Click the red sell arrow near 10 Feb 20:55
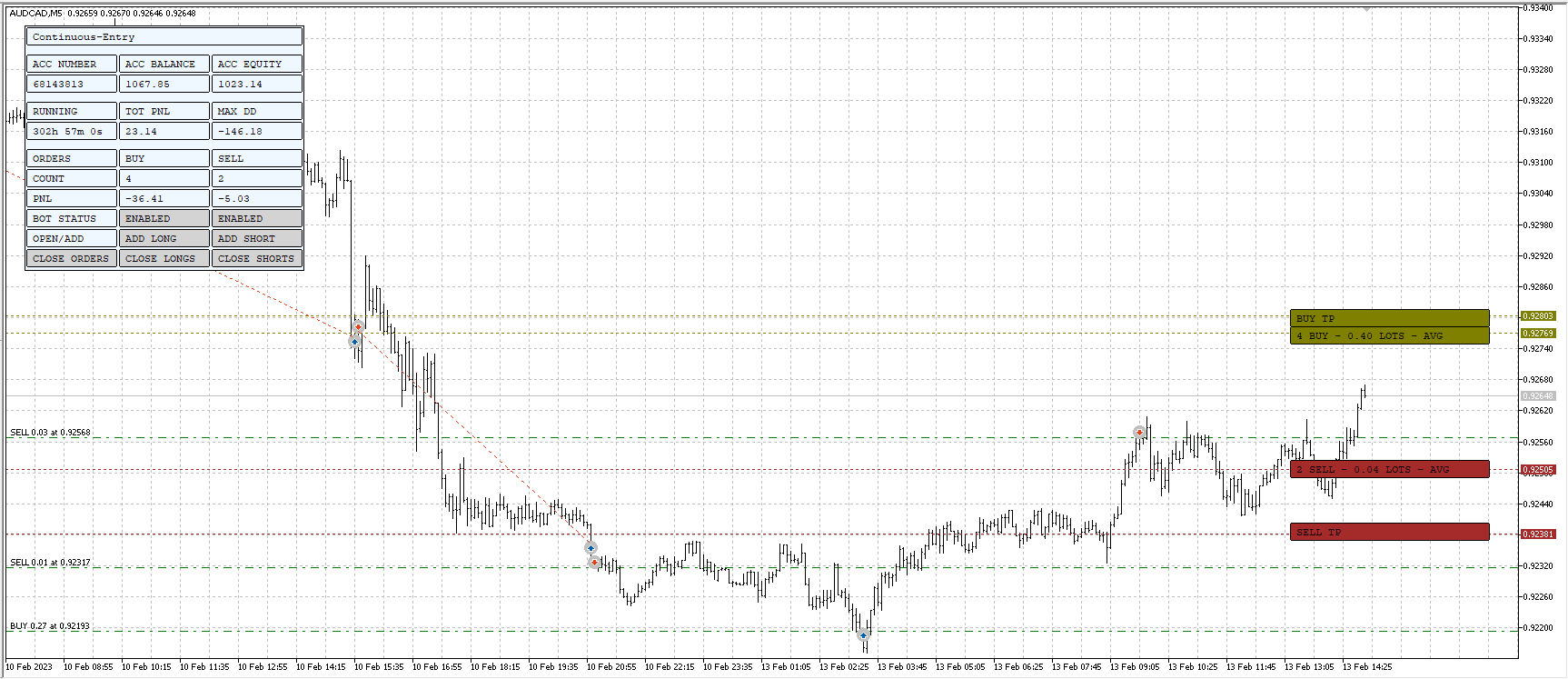The image size is (1568, 679). click(594, 563)
